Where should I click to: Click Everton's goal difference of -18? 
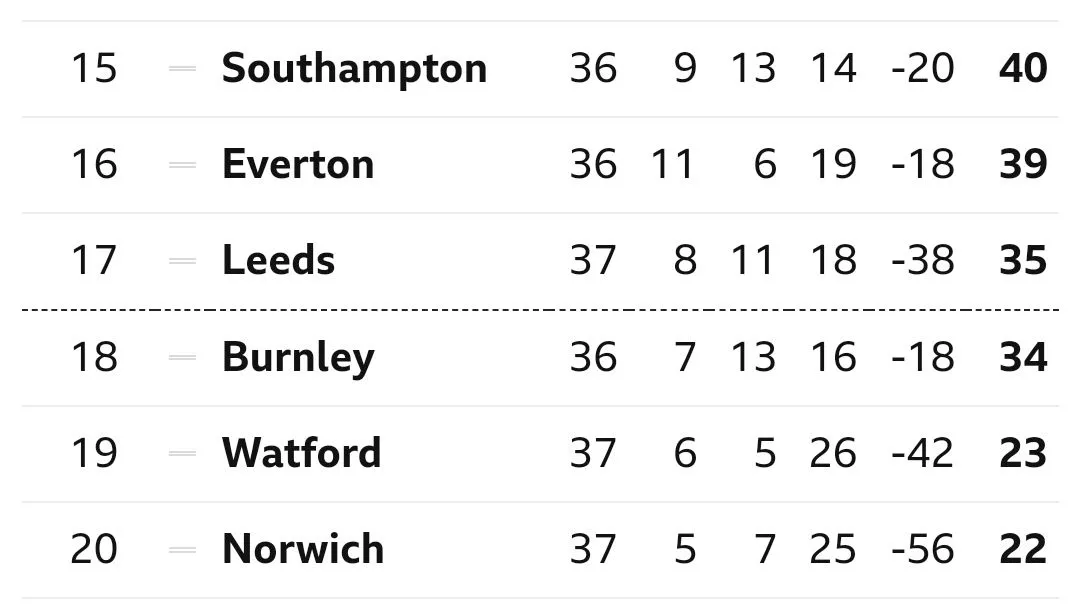[923, 165]
